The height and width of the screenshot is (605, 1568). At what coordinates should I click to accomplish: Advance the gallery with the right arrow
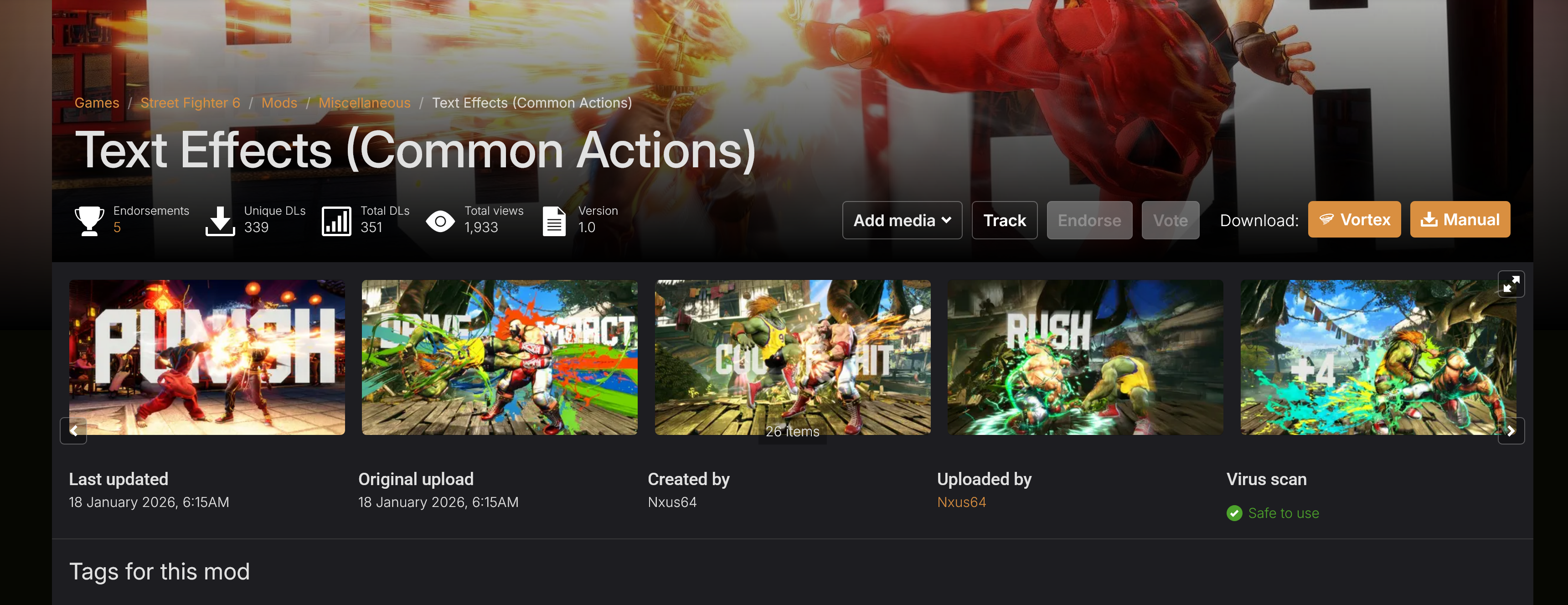click(1511, 431)
